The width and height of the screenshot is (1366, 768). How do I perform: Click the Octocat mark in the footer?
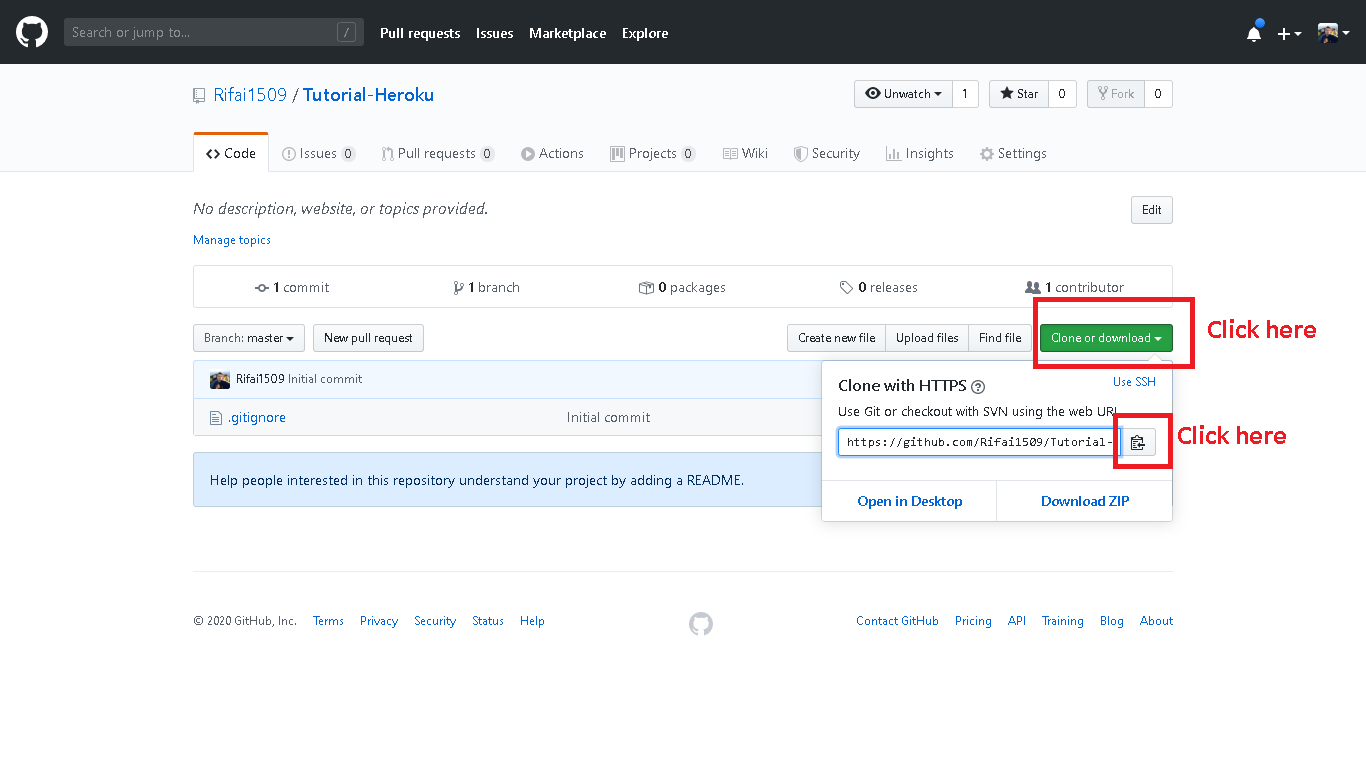700,623
